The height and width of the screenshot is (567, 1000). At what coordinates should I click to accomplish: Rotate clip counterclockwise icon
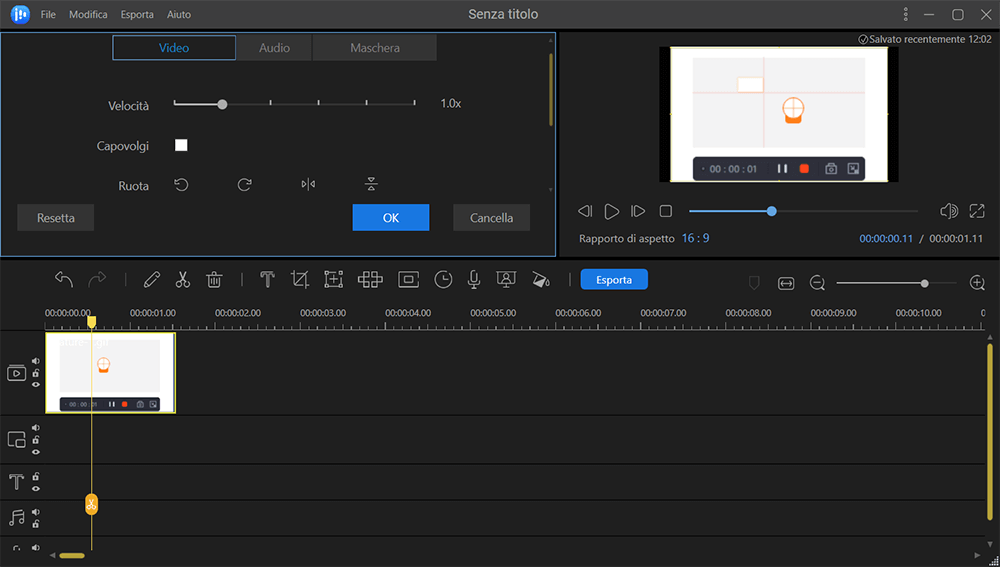(181, 185)
